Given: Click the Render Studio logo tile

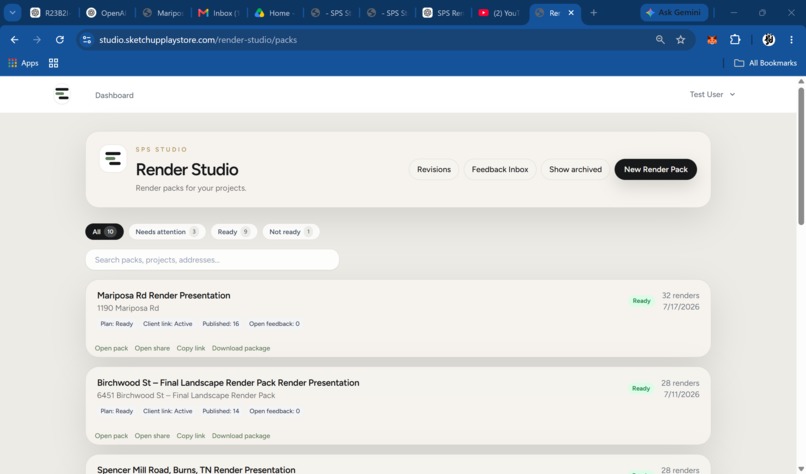Looking at the screenshot, I should point(113,159).
